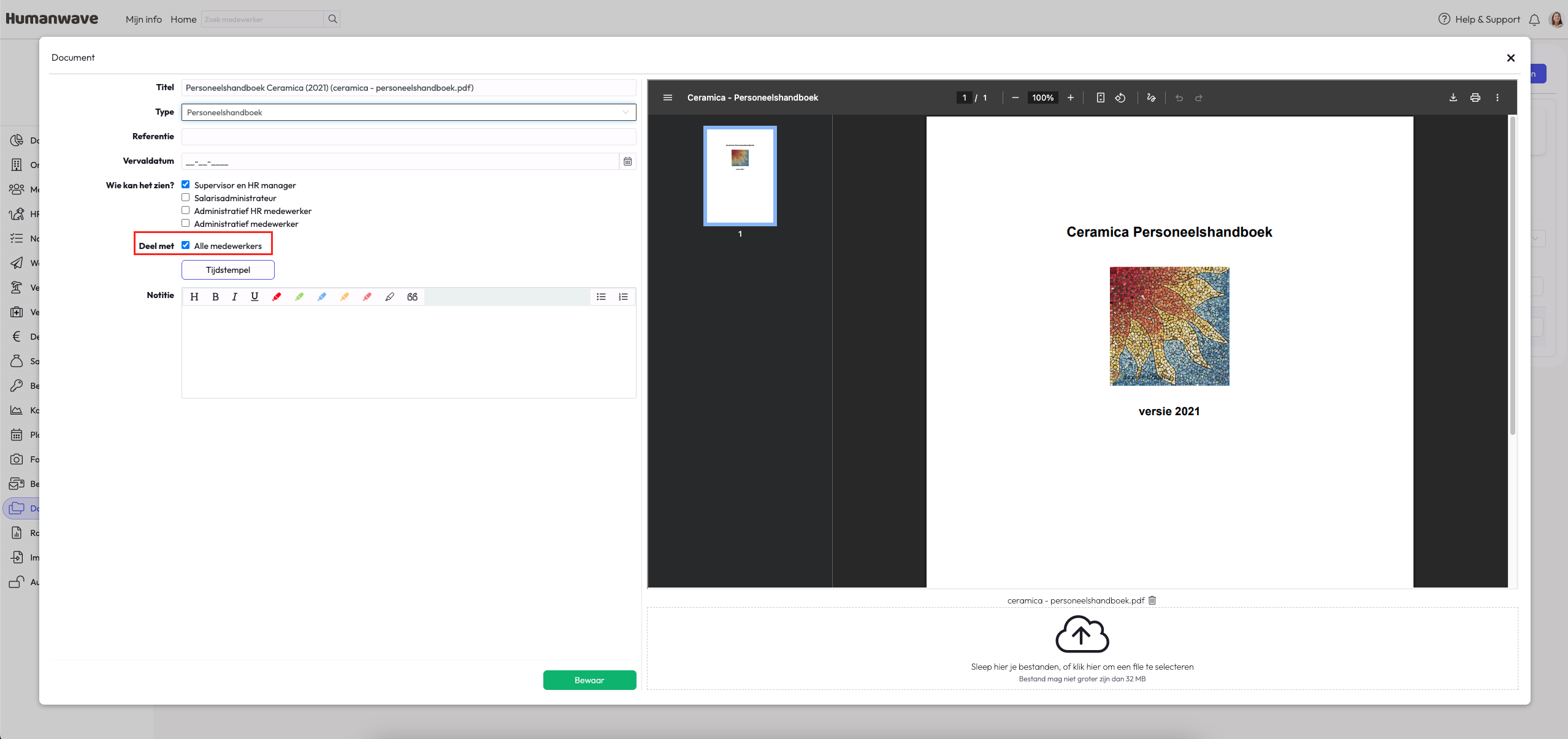
Task: Click the Titel input field
Action: pyautogui.click(x=409, y=88)
